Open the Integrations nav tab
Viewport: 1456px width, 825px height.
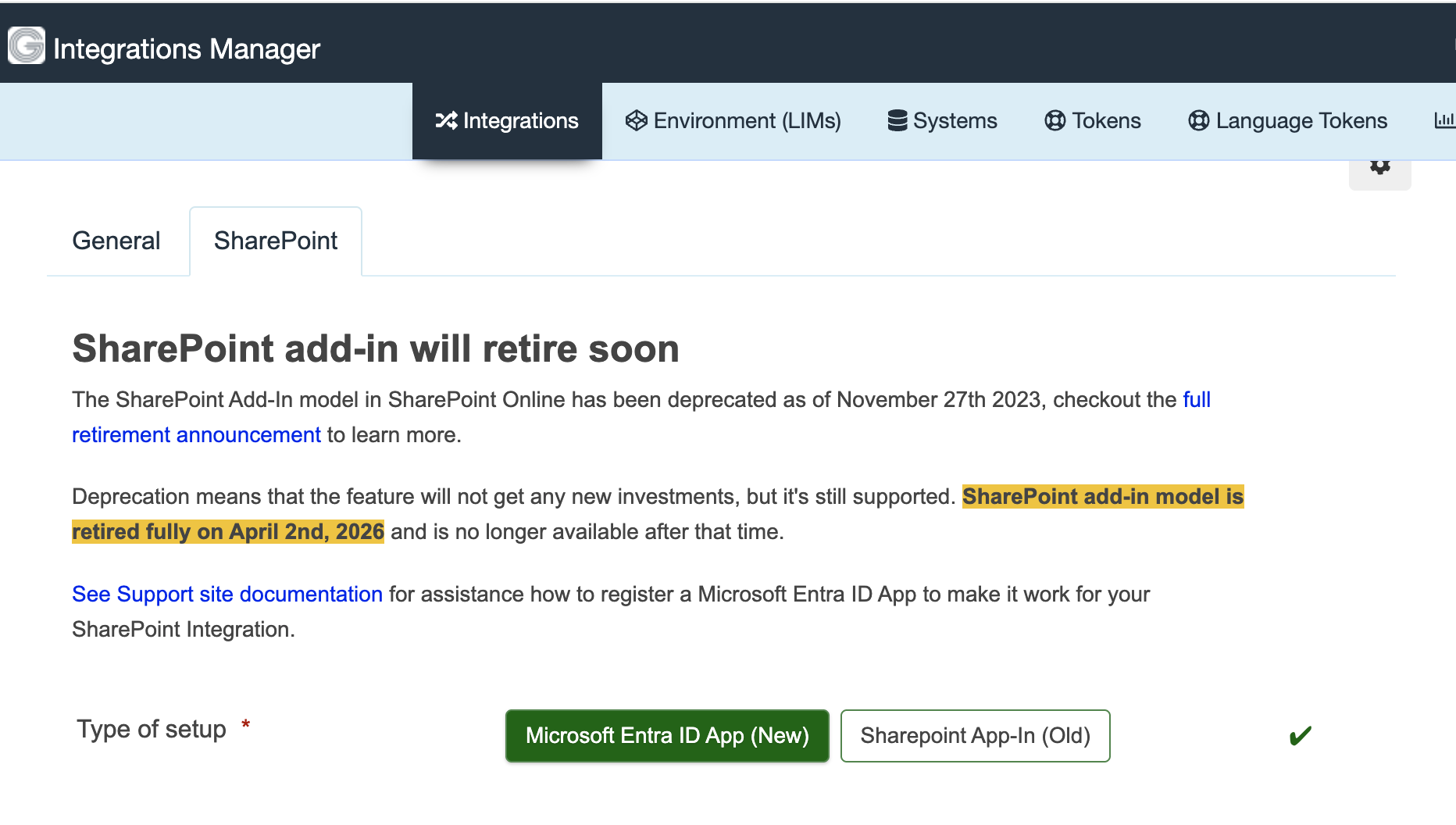pyautogui.click(x=507, y=121)
